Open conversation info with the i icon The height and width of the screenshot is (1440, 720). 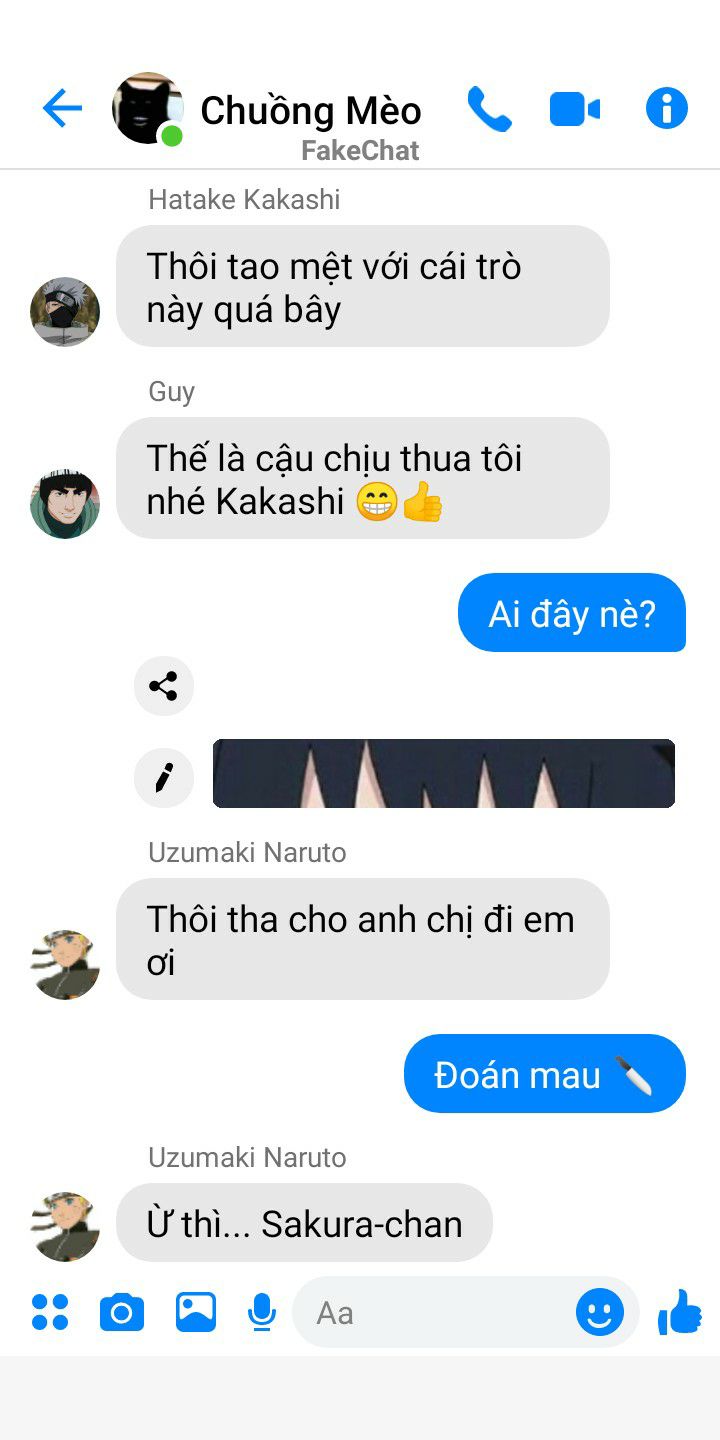pos(667,108)
